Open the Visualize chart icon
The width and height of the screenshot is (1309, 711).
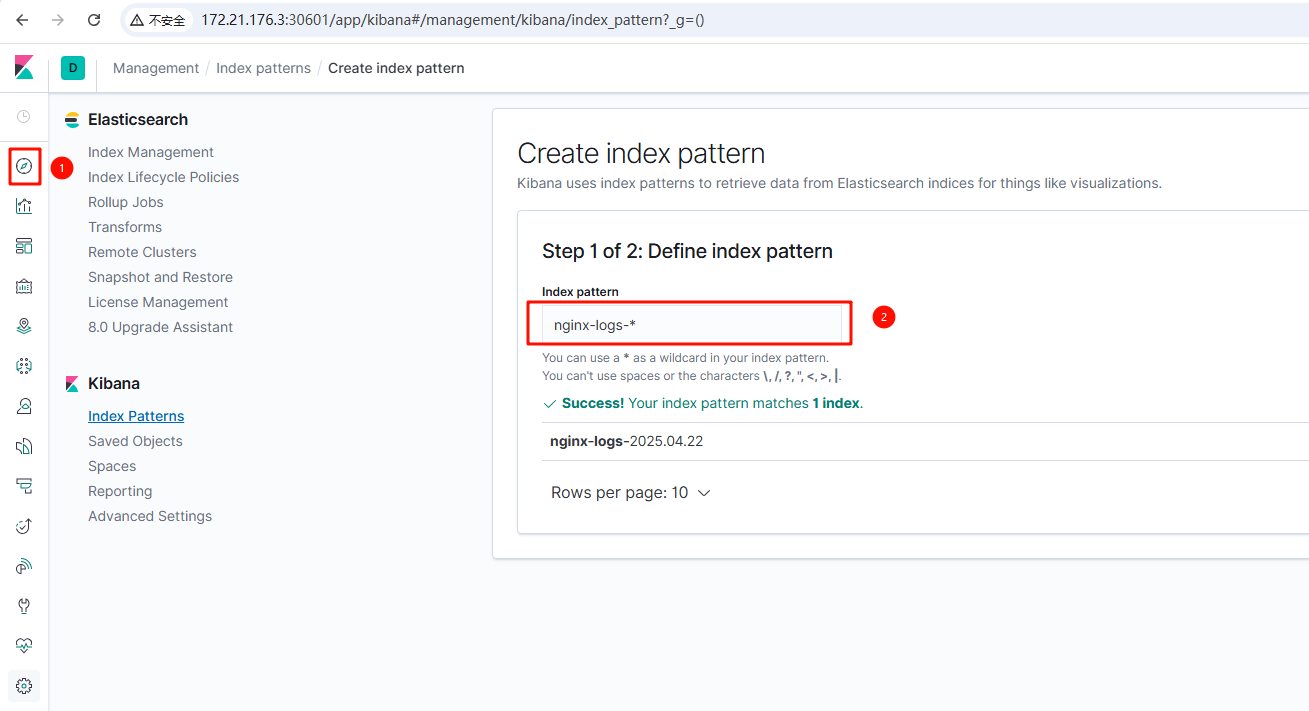coord(24,206)
